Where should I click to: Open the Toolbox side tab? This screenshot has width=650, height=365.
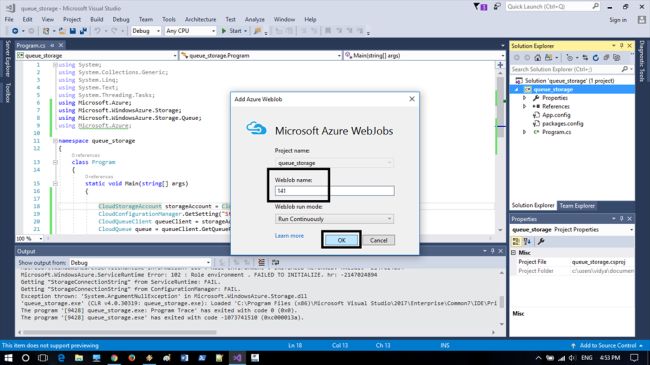pos(7,92)
